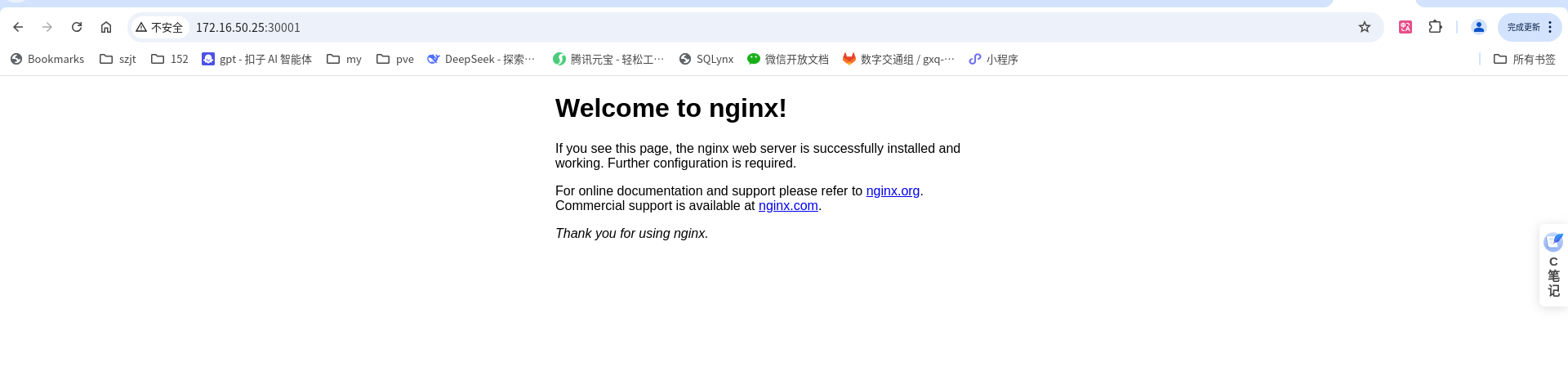
Task: Expand the 所有书签 all bookmarks folder
Action: (1525, 59)
